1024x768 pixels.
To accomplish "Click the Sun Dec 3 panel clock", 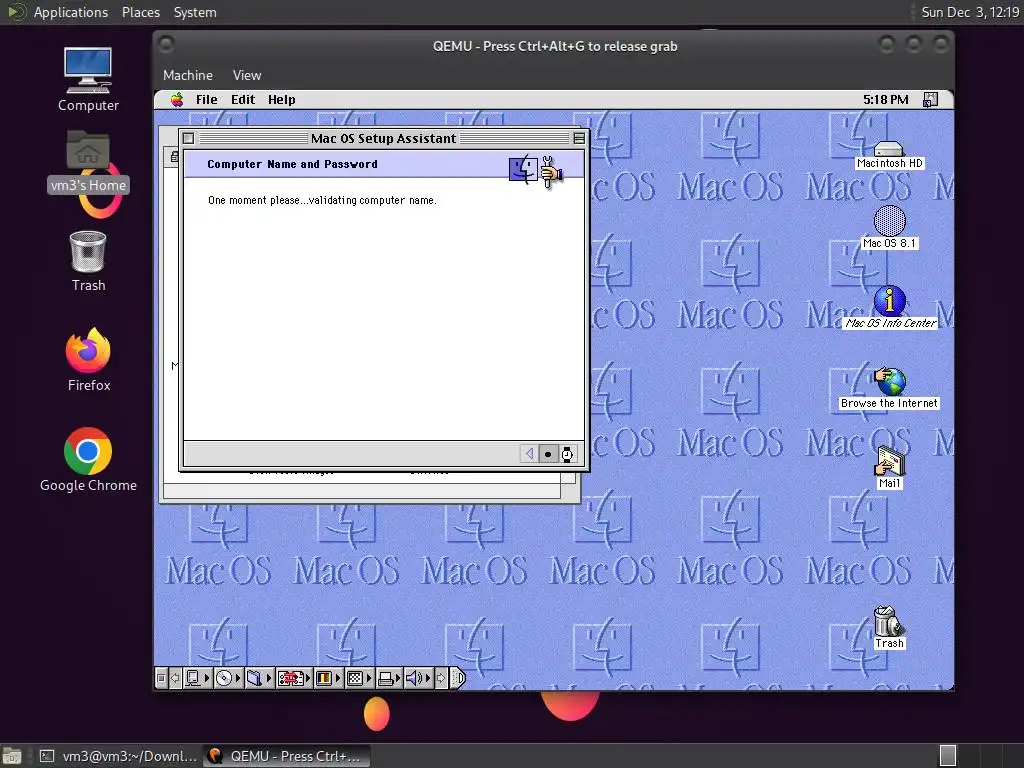I will (x=970, y=12).
